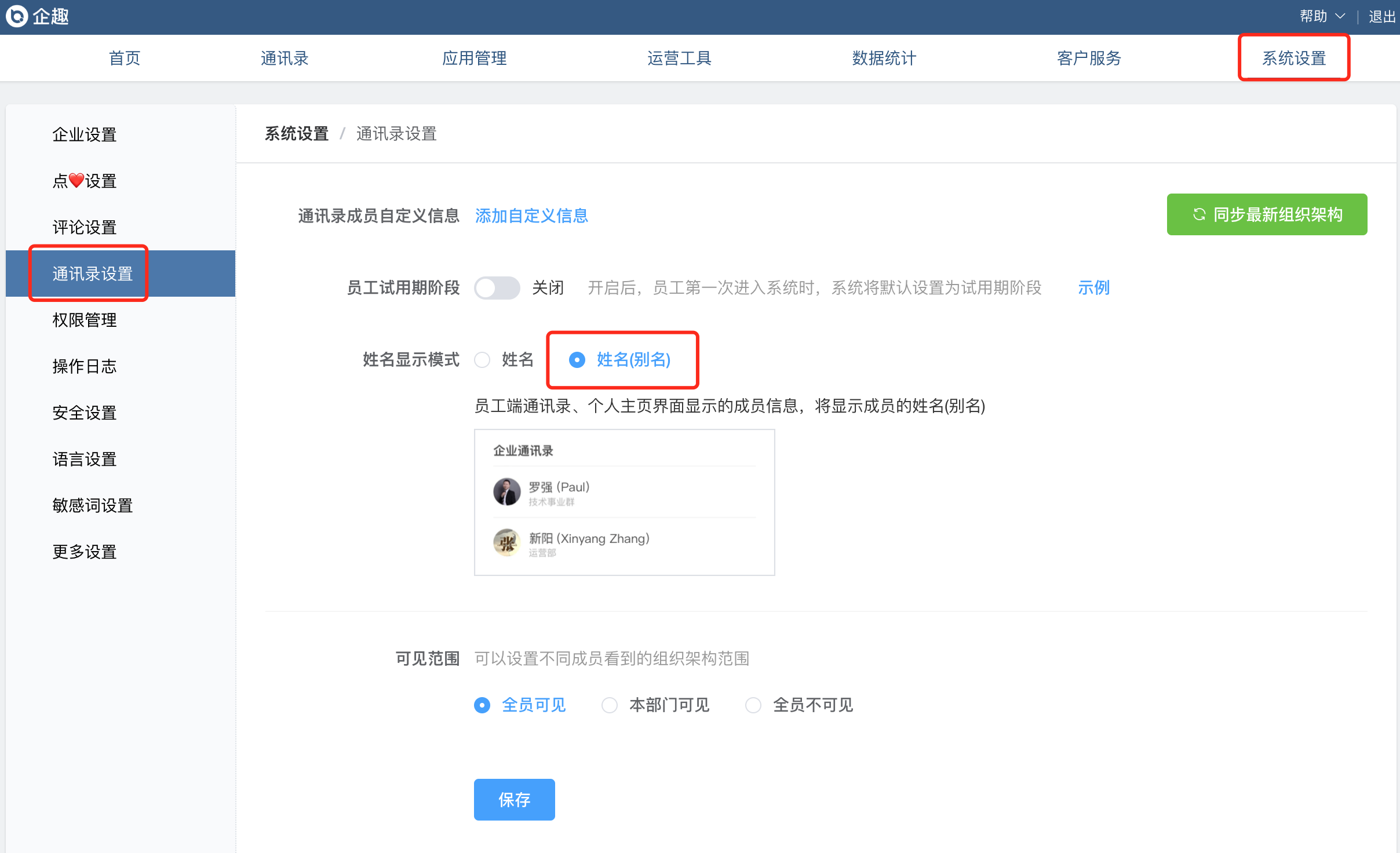Click 罗强 (Paul) avatar thumbnail
1400x853 pixels.
pyautogui.click(x=506, y=492)
